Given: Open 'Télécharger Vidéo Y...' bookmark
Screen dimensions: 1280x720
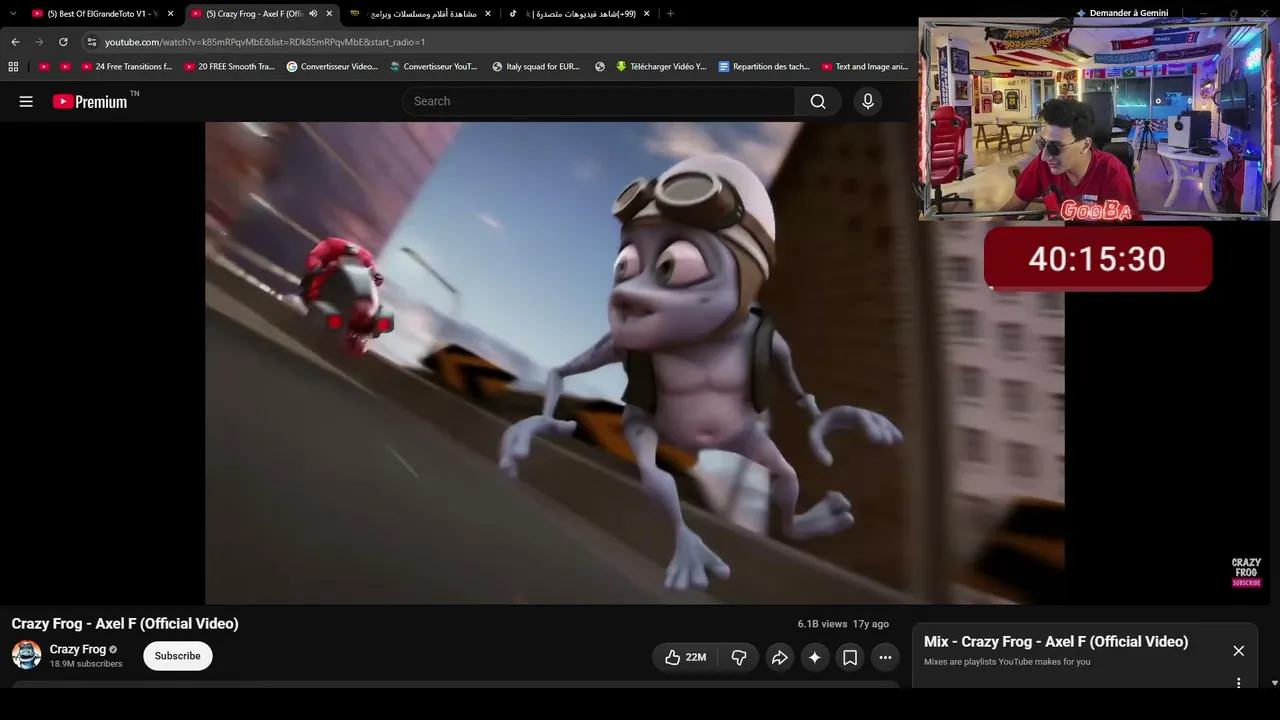Looking at the screenshot, I should tap(661, 67).
